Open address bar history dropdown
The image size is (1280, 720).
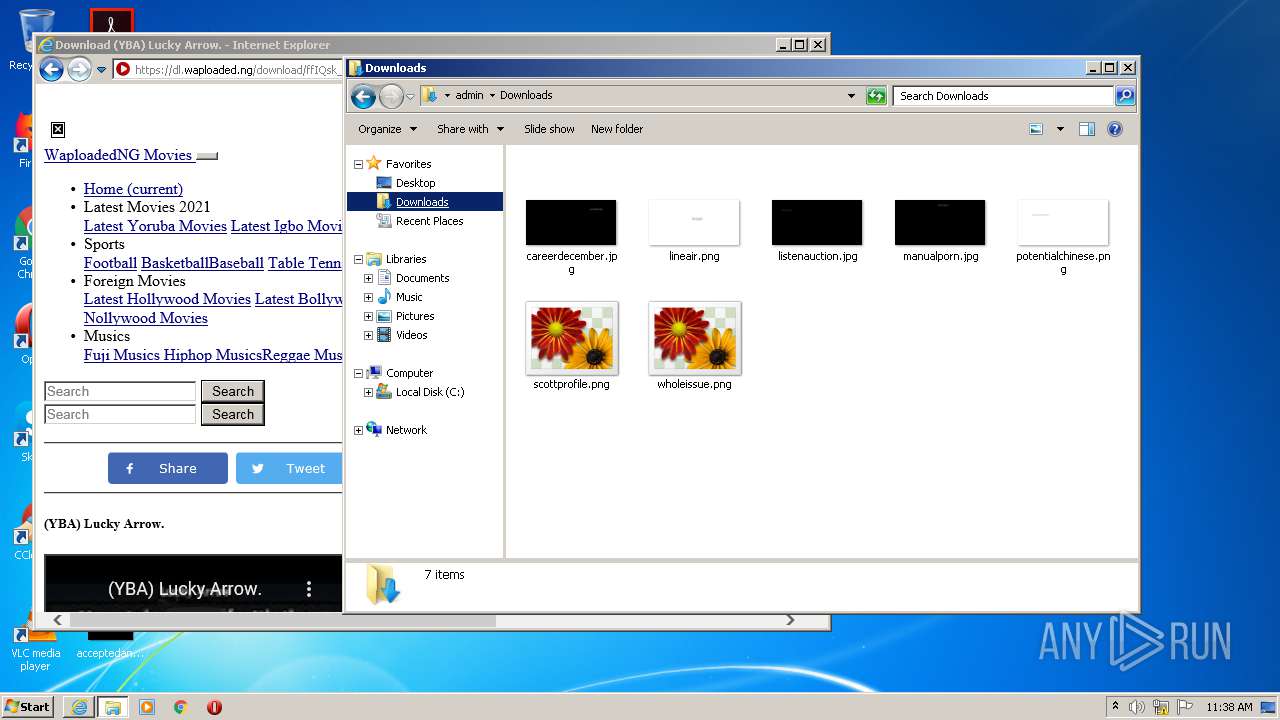coord(851,96)
